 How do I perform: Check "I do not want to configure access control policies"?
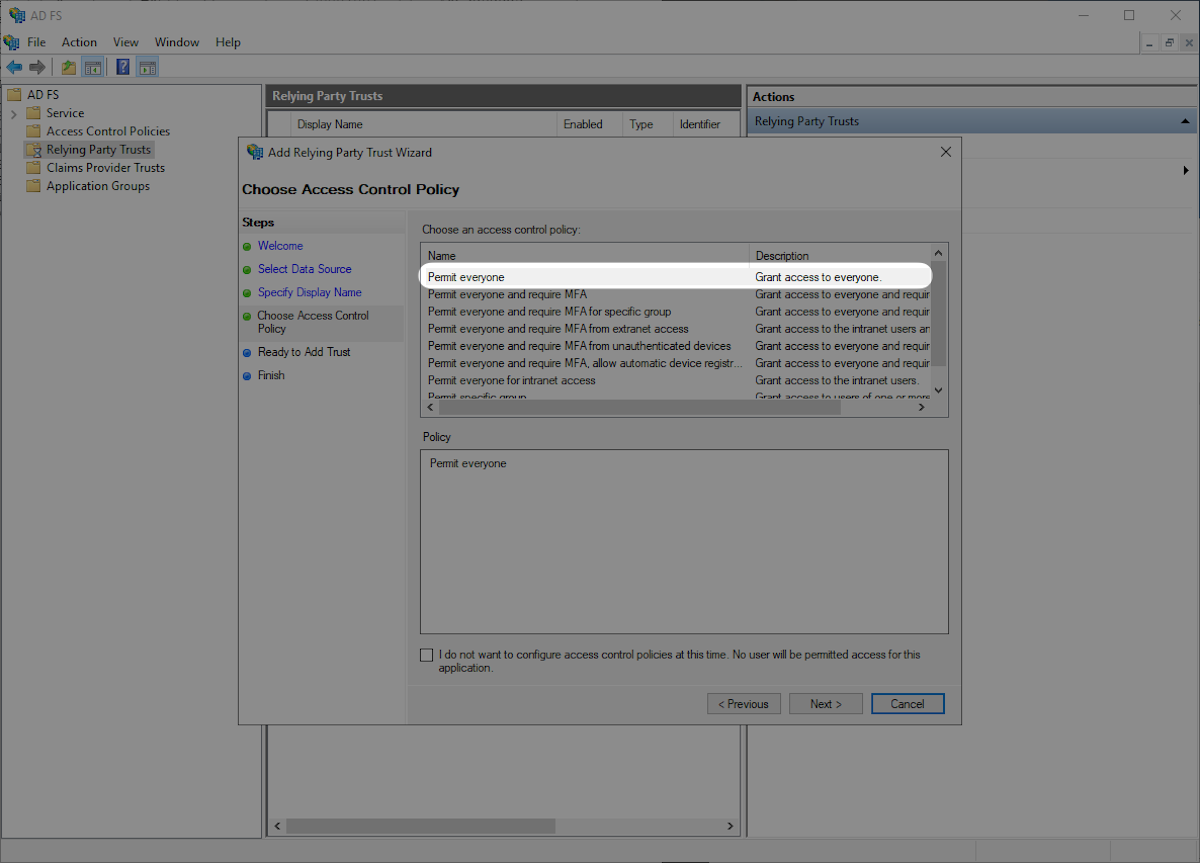426,654
